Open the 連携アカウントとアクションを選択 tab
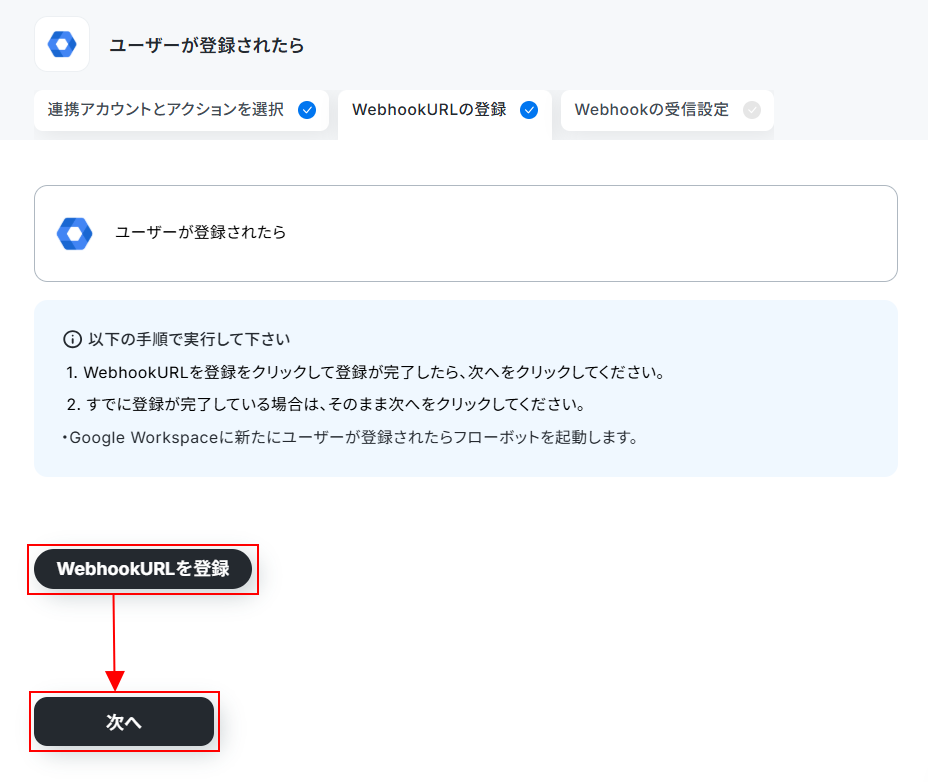 (181, 110)
